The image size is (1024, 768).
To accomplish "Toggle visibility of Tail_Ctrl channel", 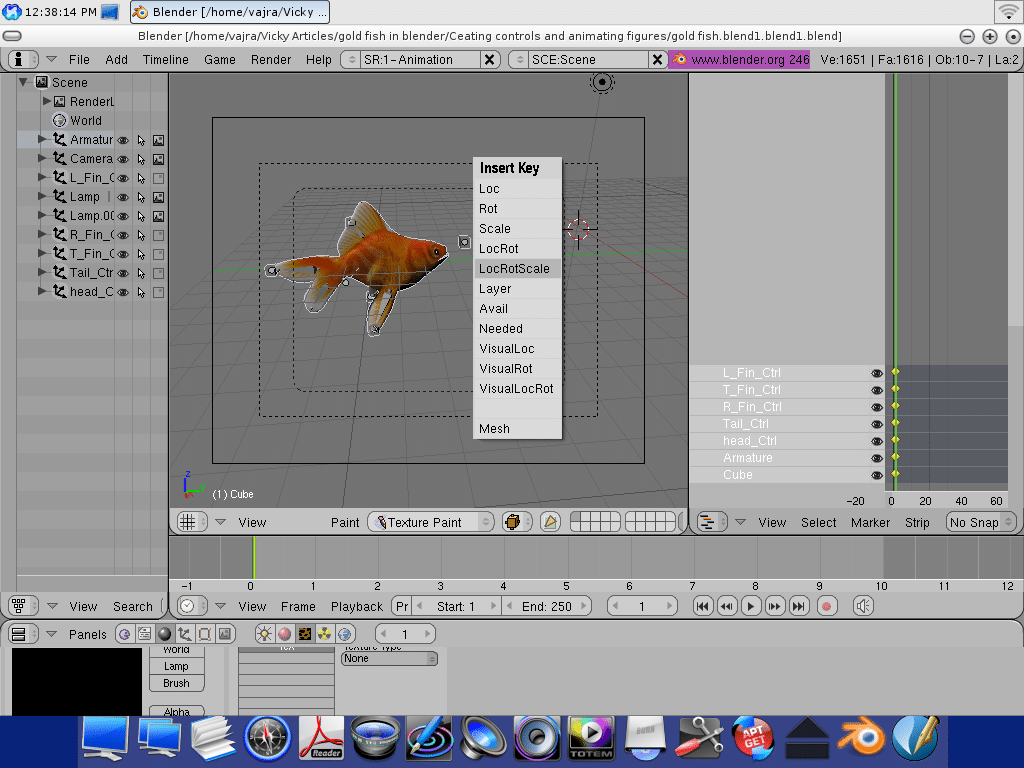I will pos(877,424).
